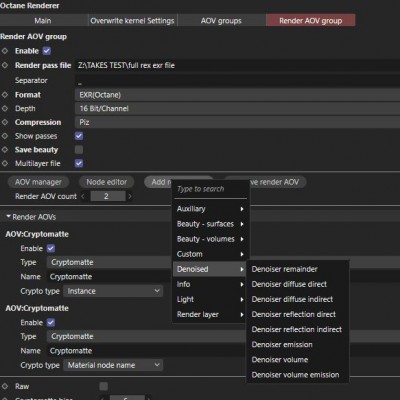Screen dimensions: 400x400
Task: Click the keyframe diamond beside Render pass file
Action: click(5, 65)
